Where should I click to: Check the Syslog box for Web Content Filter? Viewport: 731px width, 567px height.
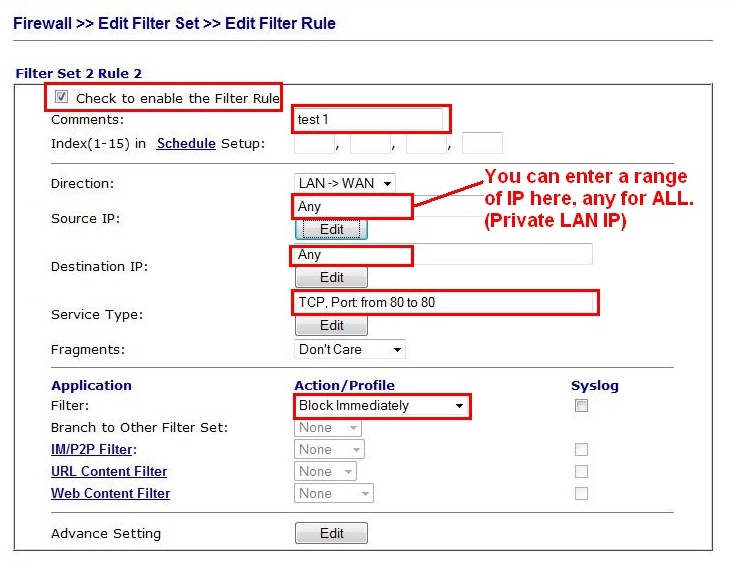point(581,494)
